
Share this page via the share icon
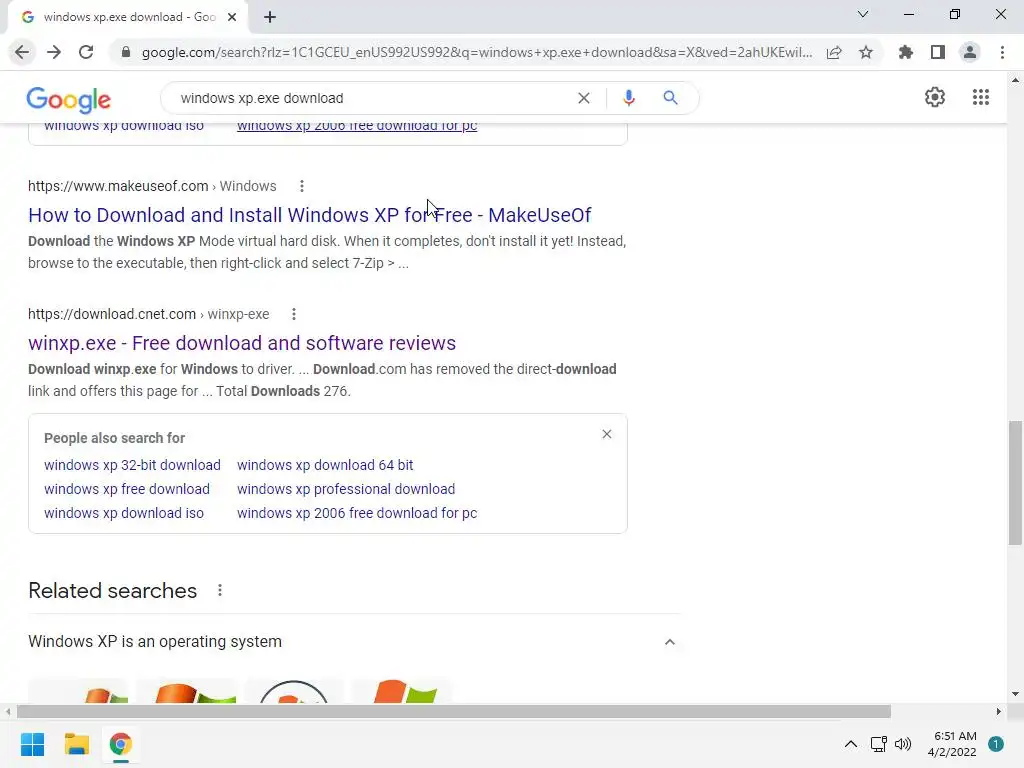pos(834,52)
